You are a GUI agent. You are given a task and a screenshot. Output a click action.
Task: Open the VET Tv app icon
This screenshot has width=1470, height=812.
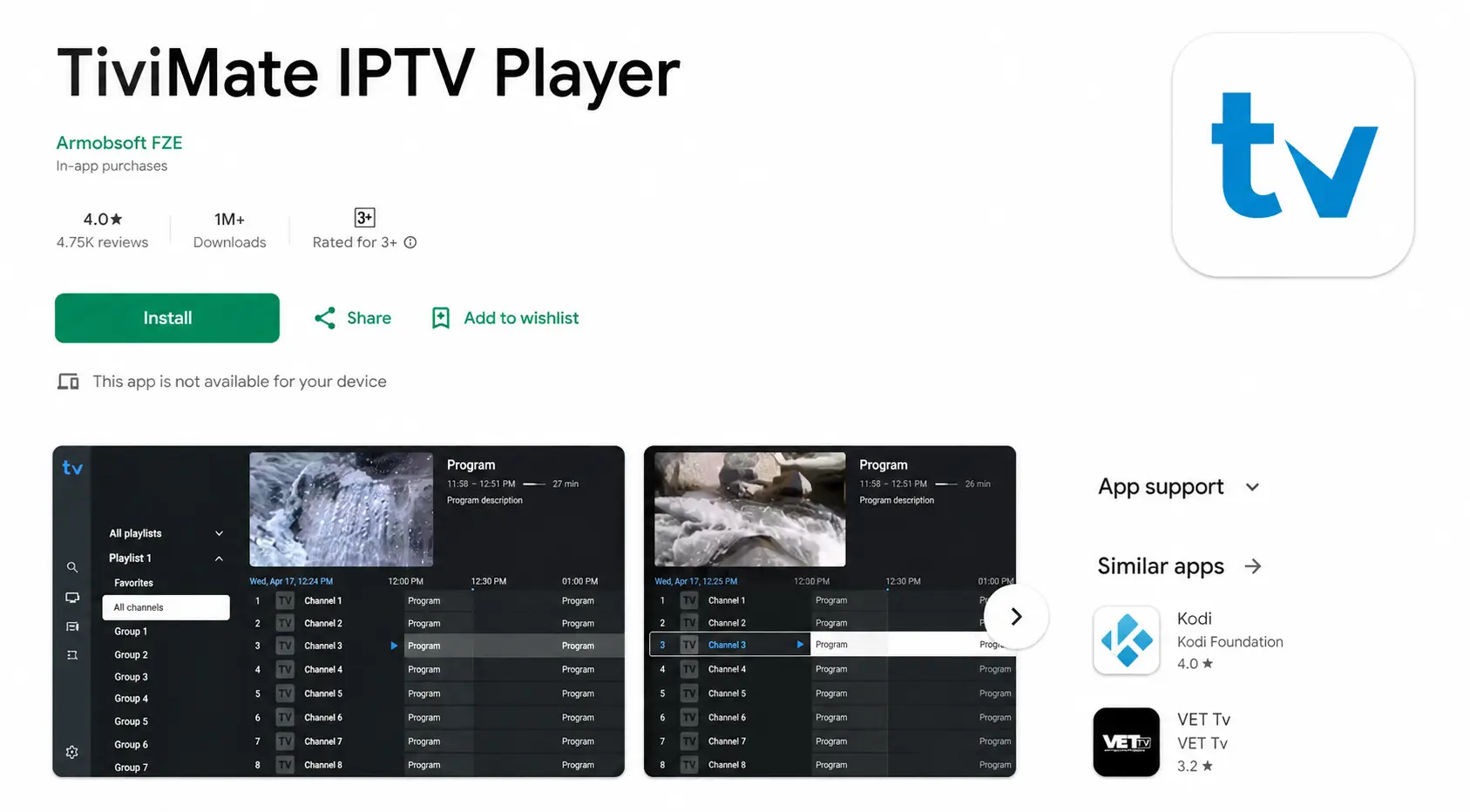pos(1127,742)
